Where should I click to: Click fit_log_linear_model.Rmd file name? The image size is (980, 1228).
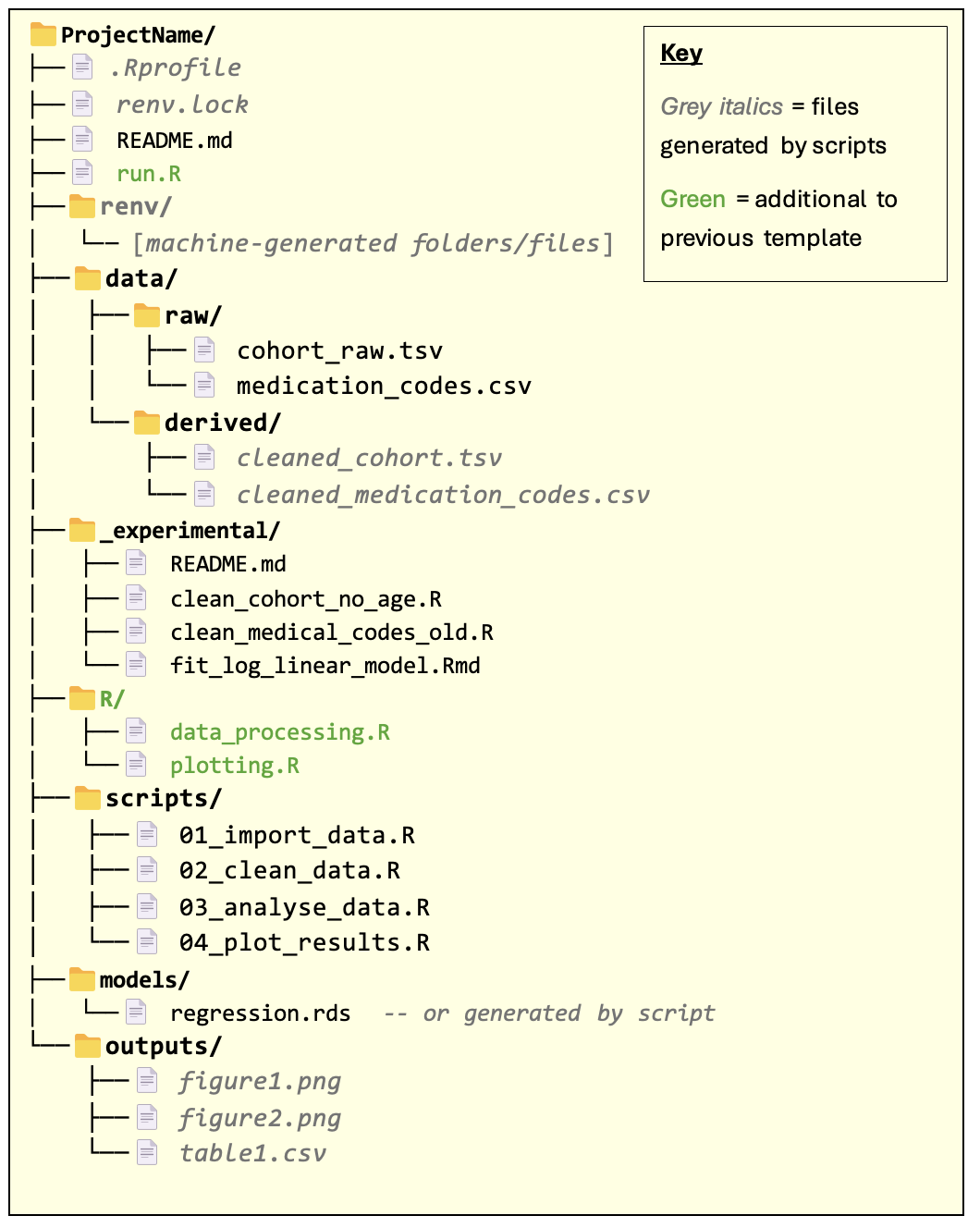[325, 666]
